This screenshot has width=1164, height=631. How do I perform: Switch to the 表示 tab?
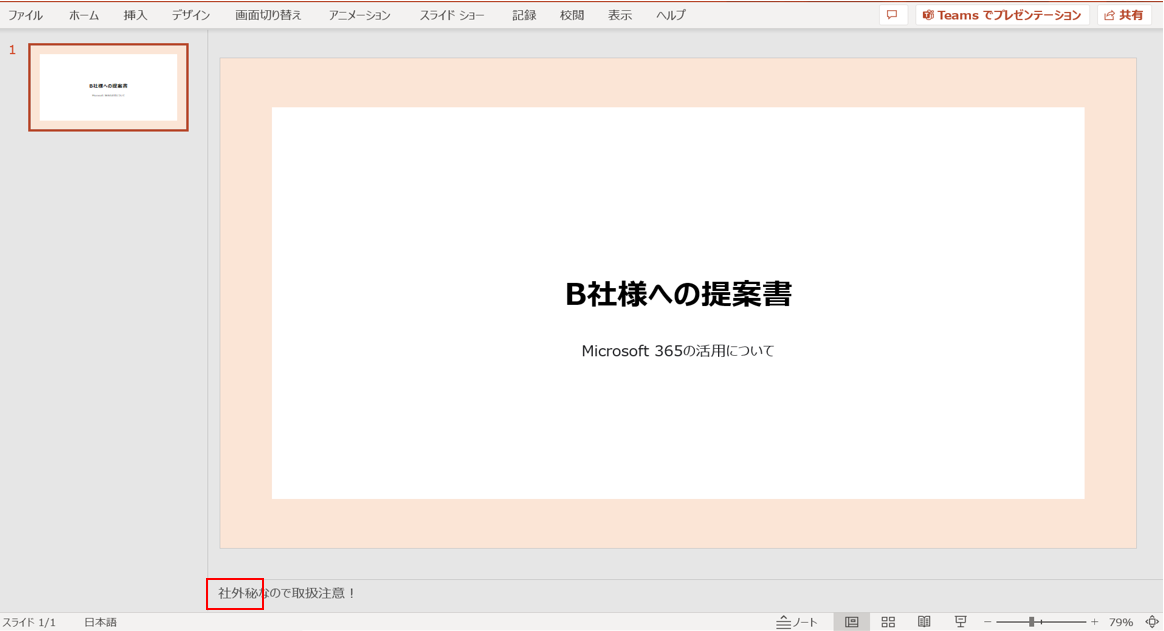620,15
